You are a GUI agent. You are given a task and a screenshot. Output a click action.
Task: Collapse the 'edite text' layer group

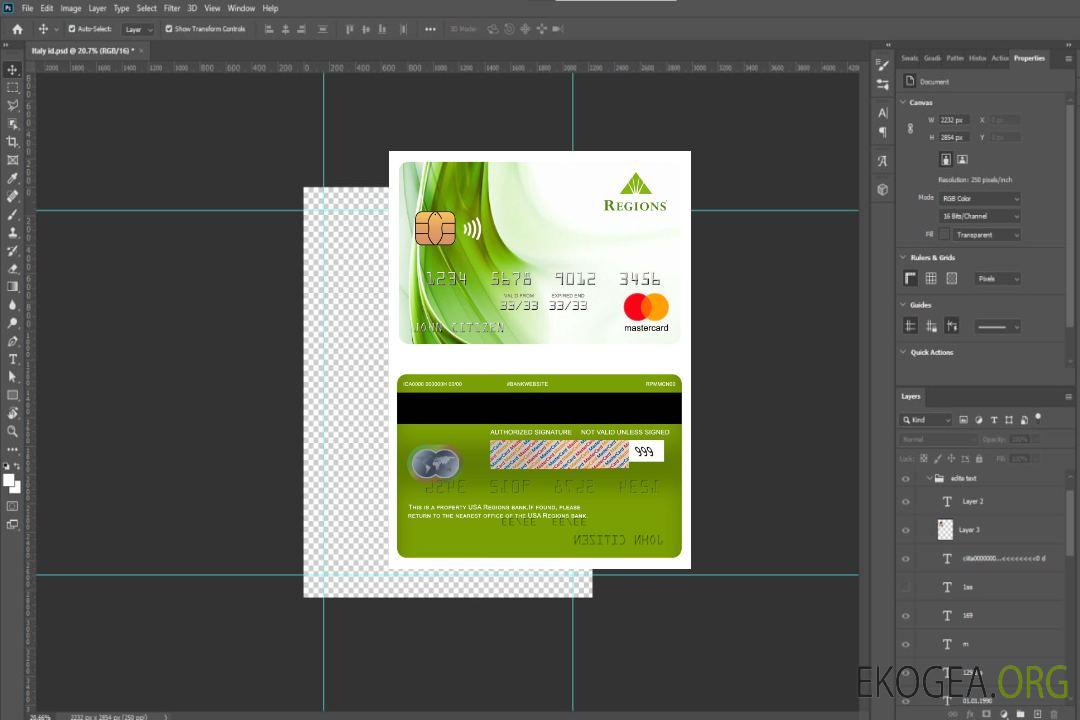click(x=929, y=478)
